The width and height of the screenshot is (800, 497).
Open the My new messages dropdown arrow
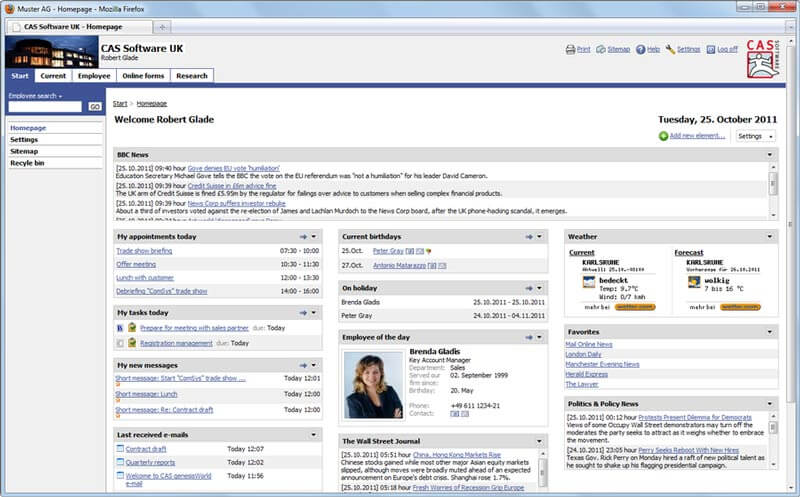point(314,365)
